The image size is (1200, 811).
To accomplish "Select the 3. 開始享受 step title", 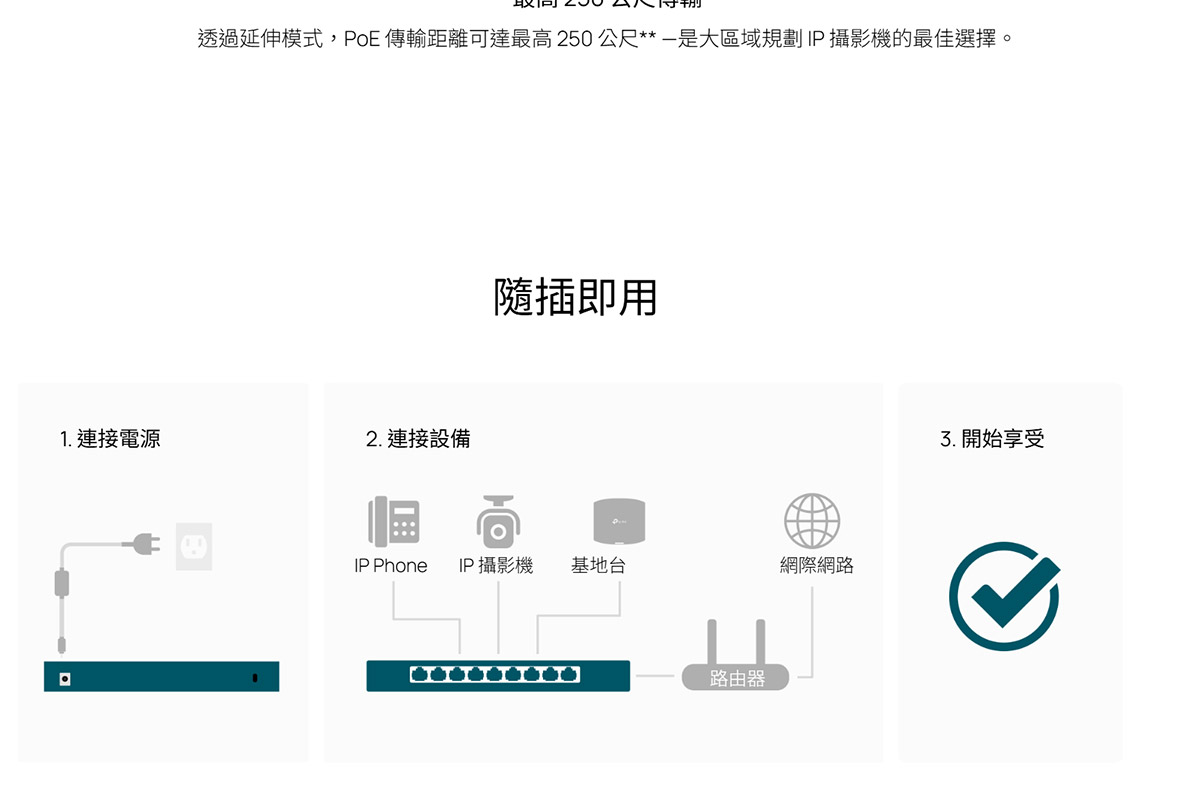I will coord(992,439).
